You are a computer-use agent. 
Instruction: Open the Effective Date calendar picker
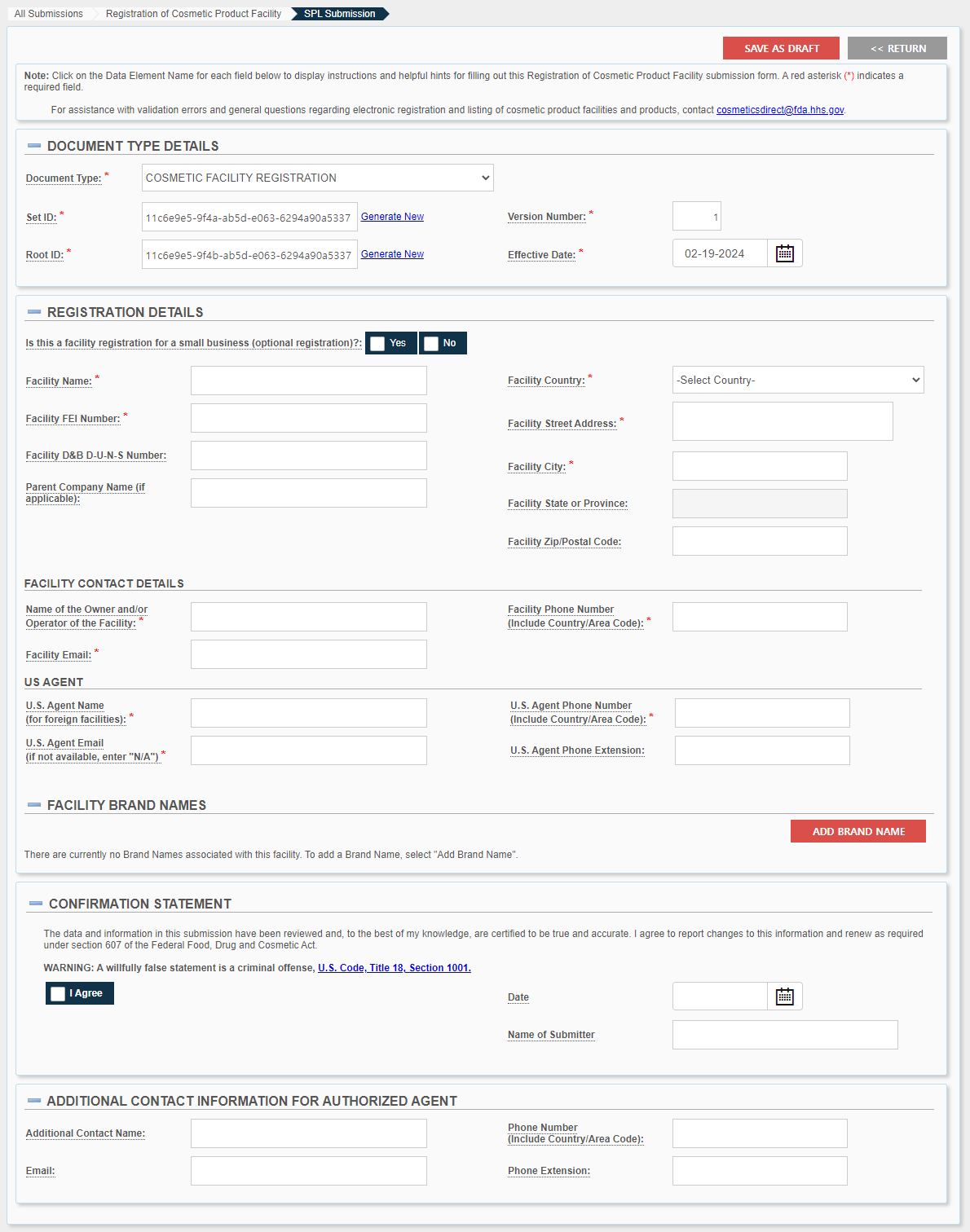click(784, 253)
